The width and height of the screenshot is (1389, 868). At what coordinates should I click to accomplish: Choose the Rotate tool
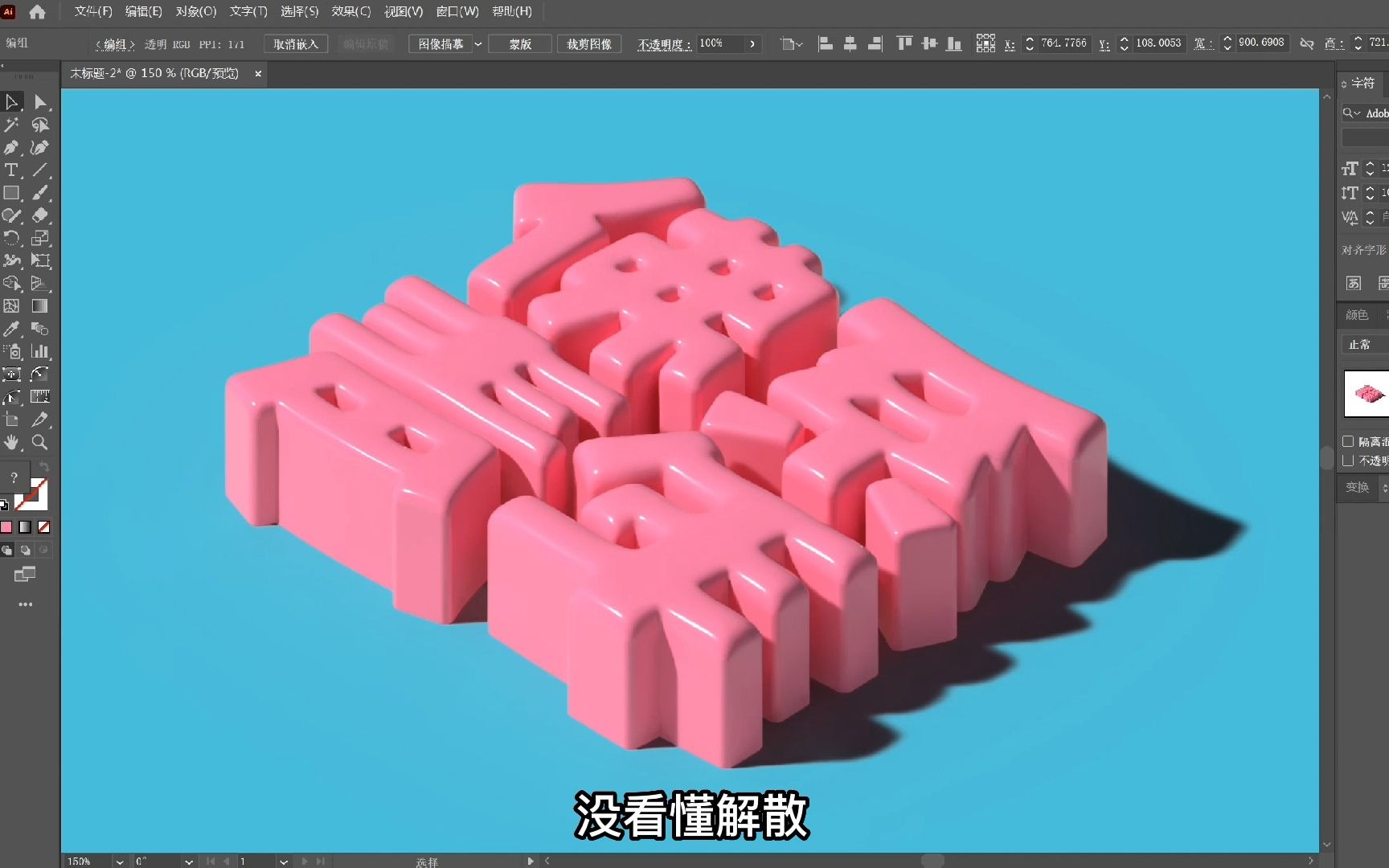coord(11,238)
